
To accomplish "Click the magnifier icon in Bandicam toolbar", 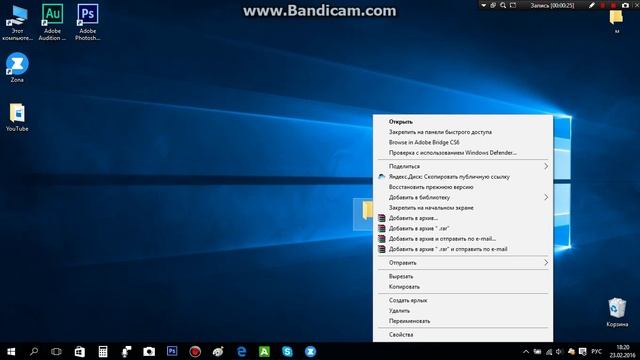I will point(503,5).
